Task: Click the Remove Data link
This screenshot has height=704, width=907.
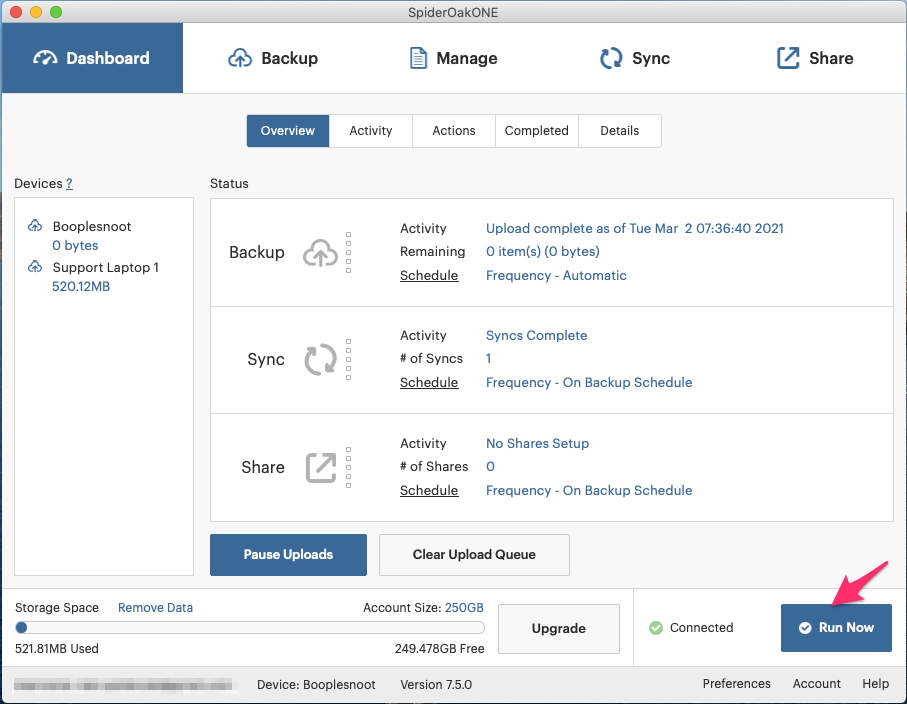Action: tap(155, 607)
